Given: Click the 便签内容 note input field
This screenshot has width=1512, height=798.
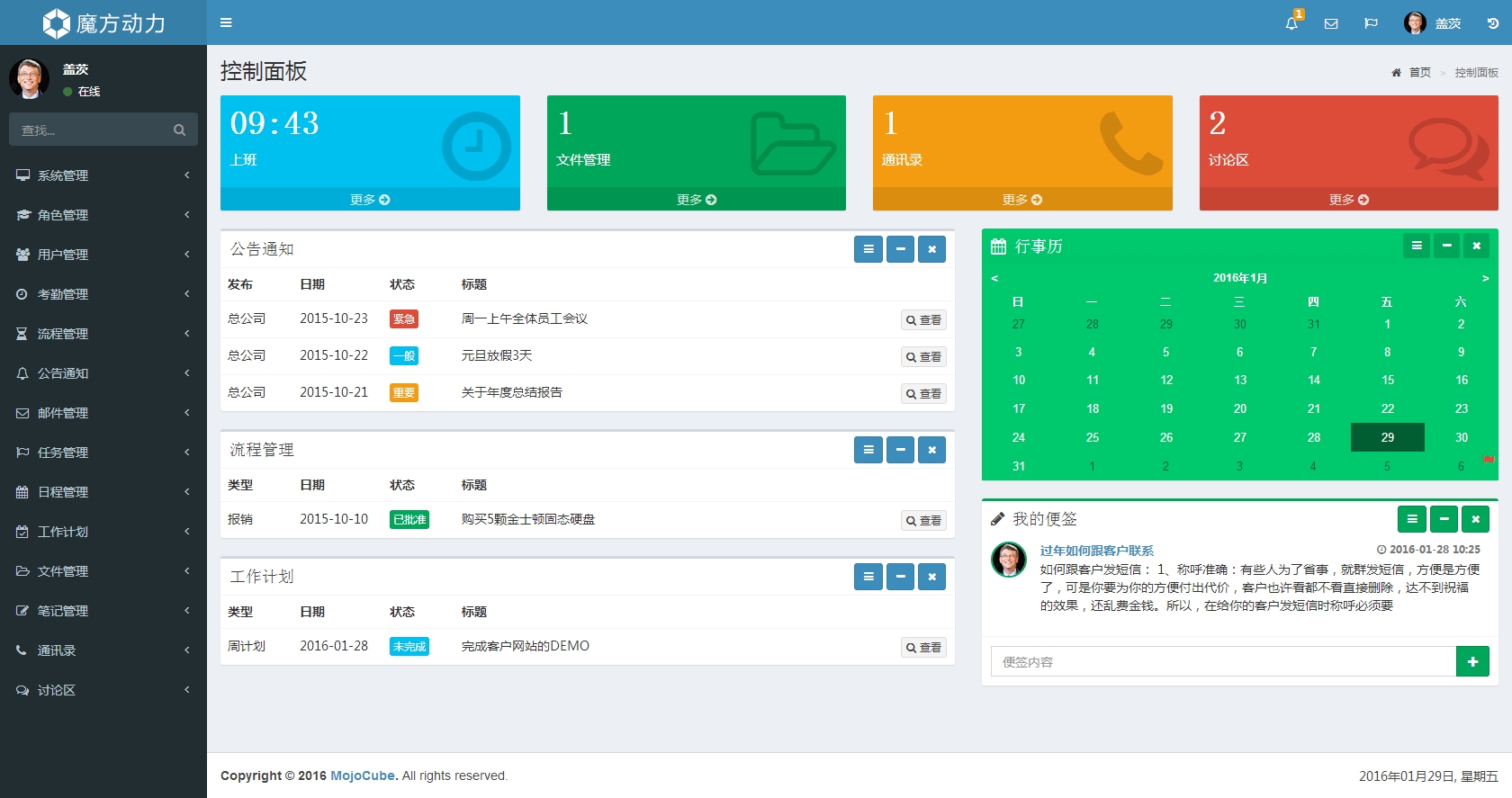Looking at the screenshot, I should [1222, 661].
